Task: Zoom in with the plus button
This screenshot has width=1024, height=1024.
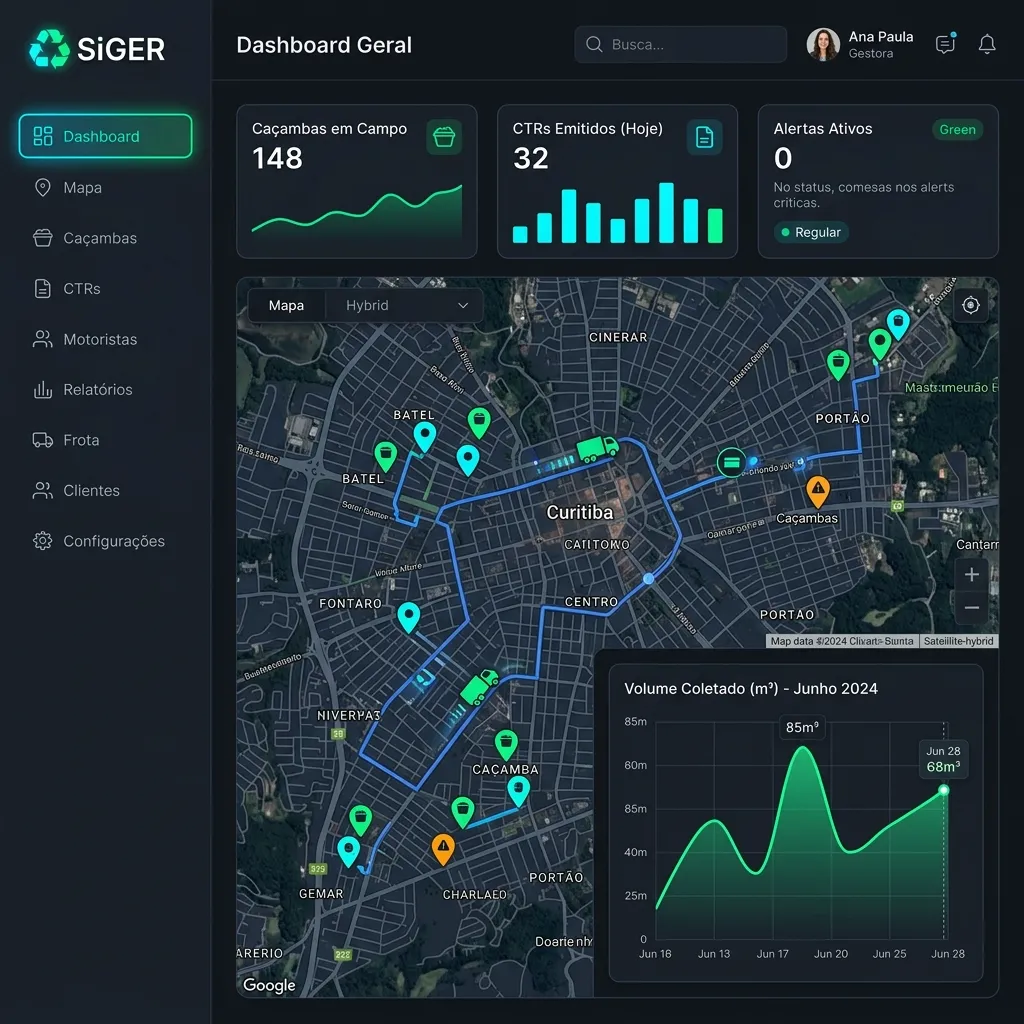Action: (x=971, y=574)
